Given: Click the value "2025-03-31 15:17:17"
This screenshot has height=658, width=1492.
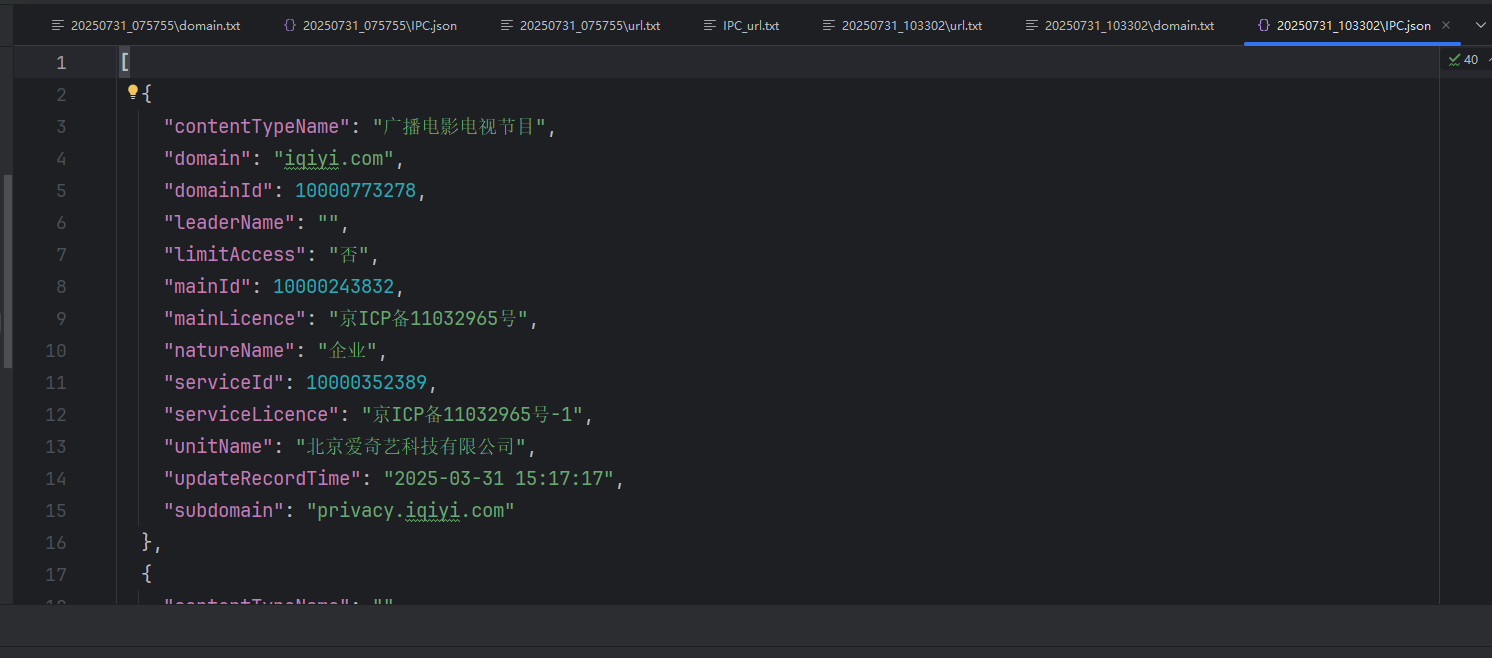Looking at the screenshot, I should tap(498, 478).
